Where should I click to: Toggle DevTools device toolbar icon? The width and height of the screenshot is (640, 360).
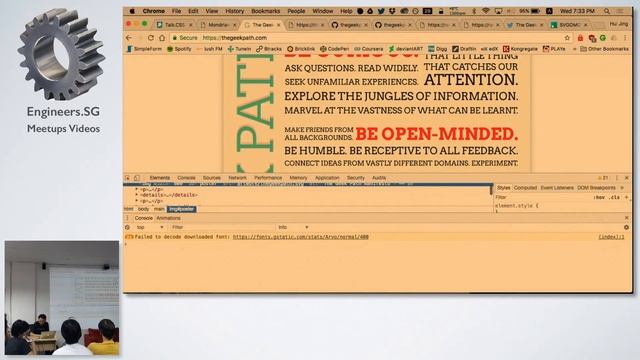pyautogui.click(x=137, y=178)
